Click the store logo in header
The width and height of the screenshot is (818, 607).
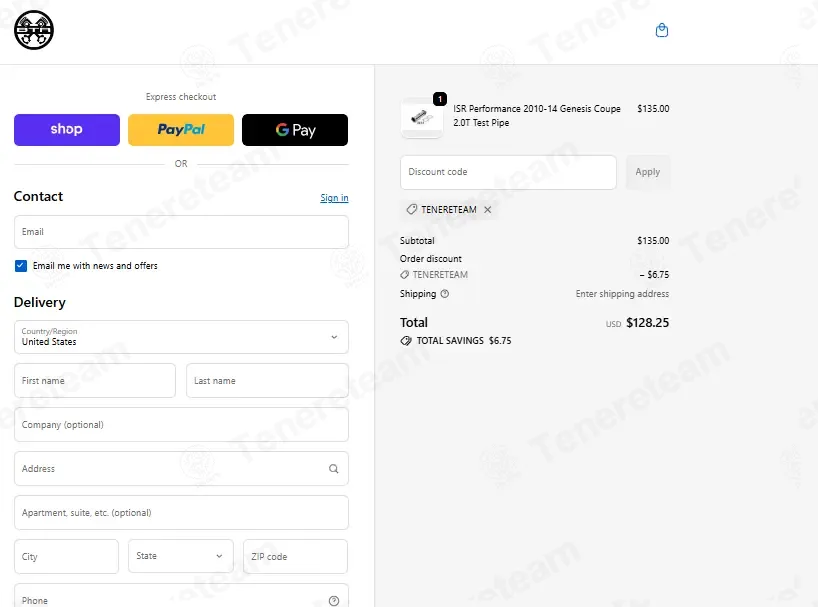coord(34,30)
